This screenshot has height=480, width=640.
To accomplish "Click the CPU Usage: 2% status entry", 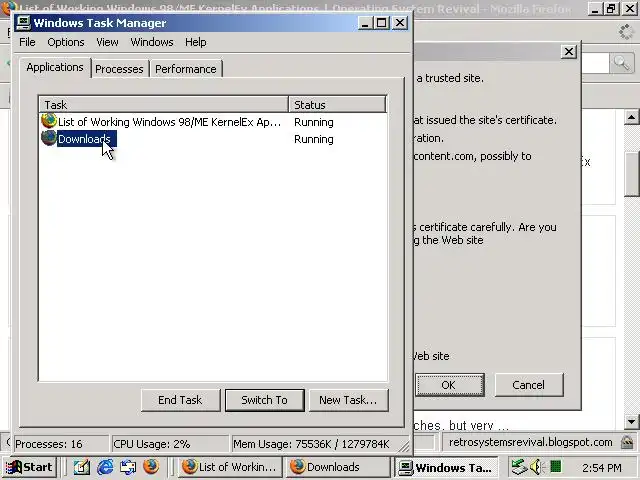I will pyautogui.click(x=170, y=444).
